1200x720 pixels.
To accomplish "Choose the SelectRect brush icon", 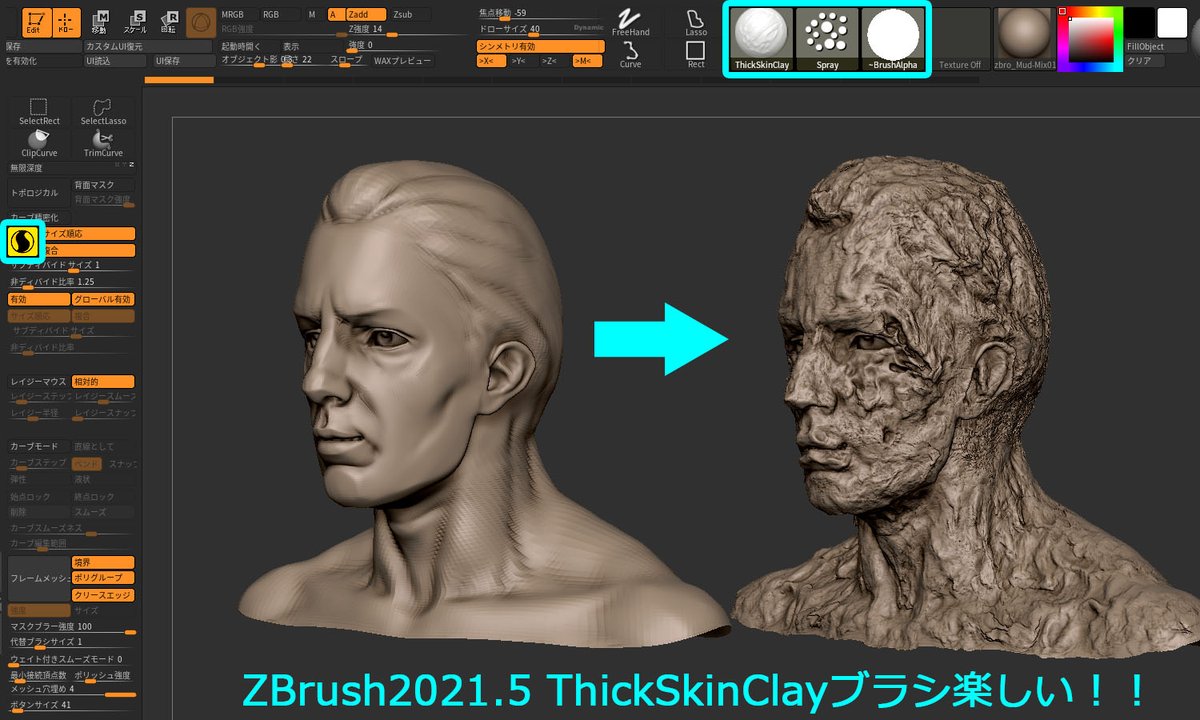I will [39, 112].
